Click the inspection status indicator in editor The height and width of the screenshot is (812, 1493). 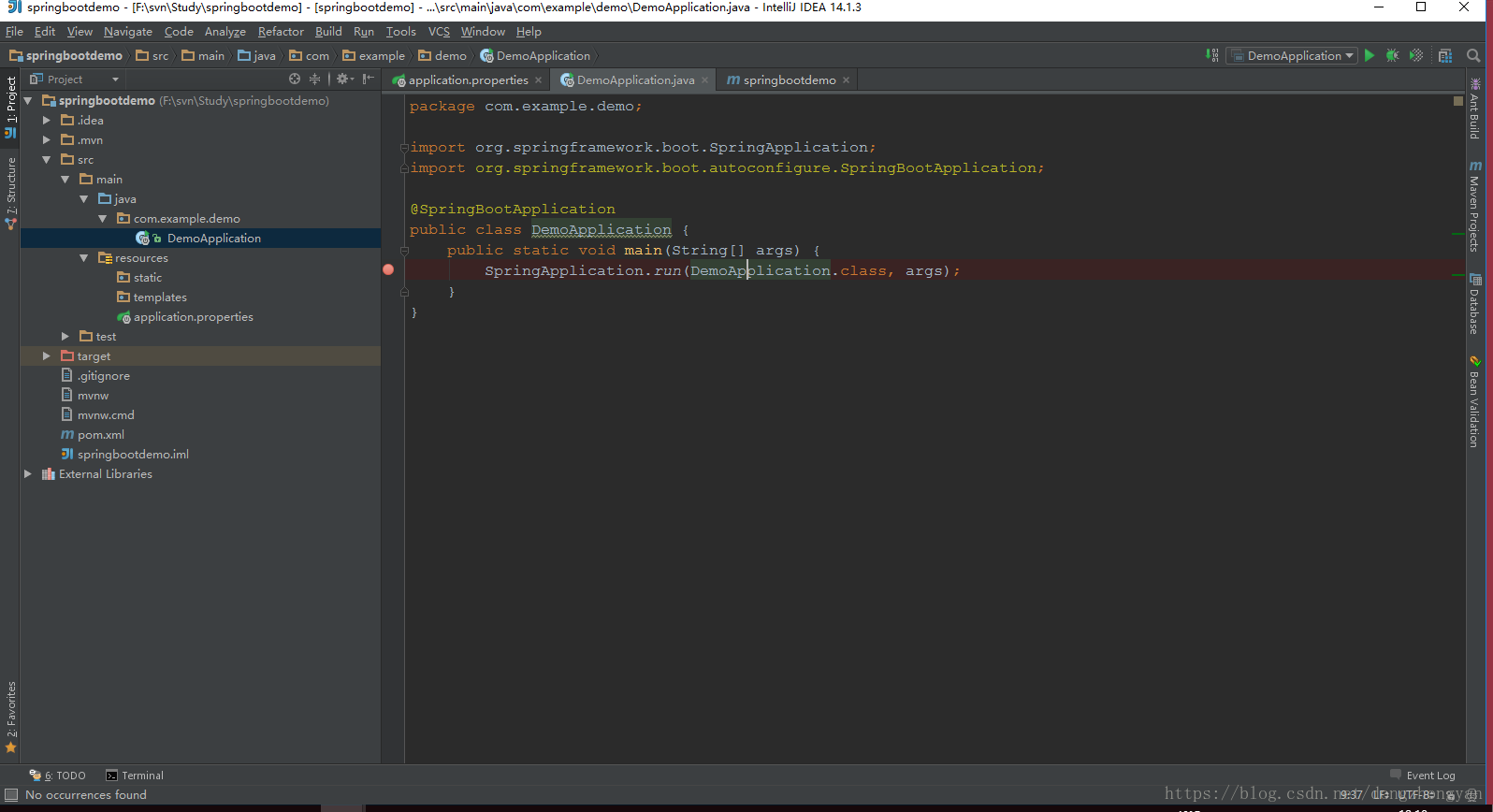click(1457, 100)
